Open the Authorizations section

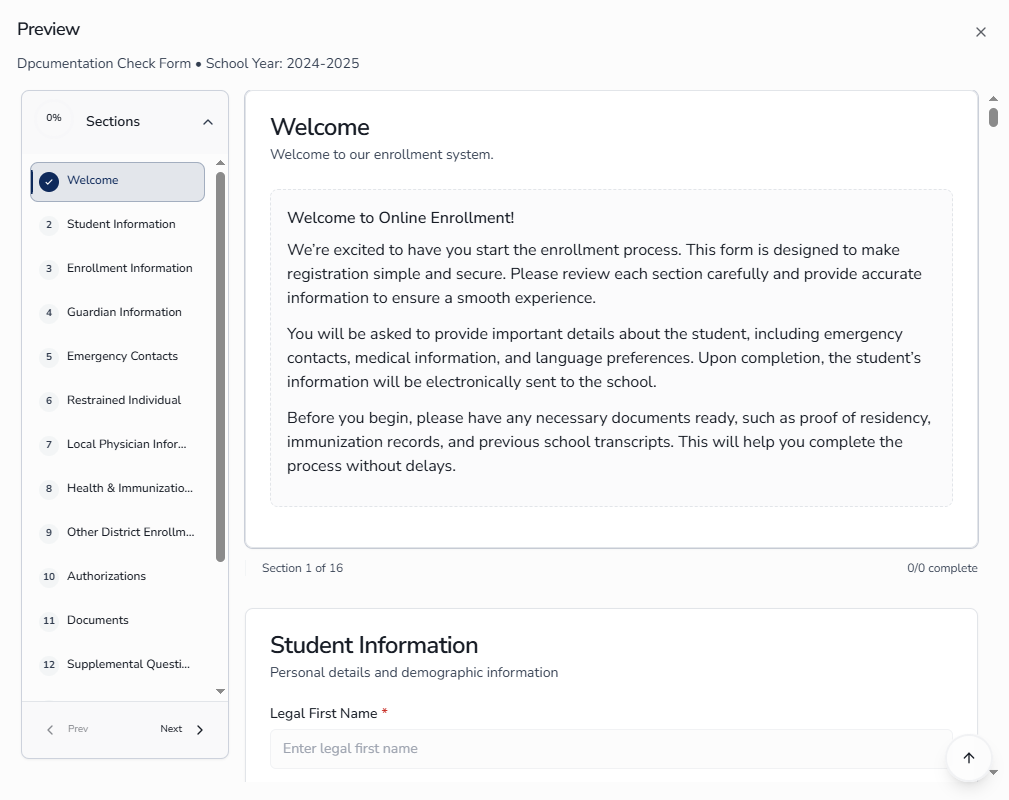118,577
